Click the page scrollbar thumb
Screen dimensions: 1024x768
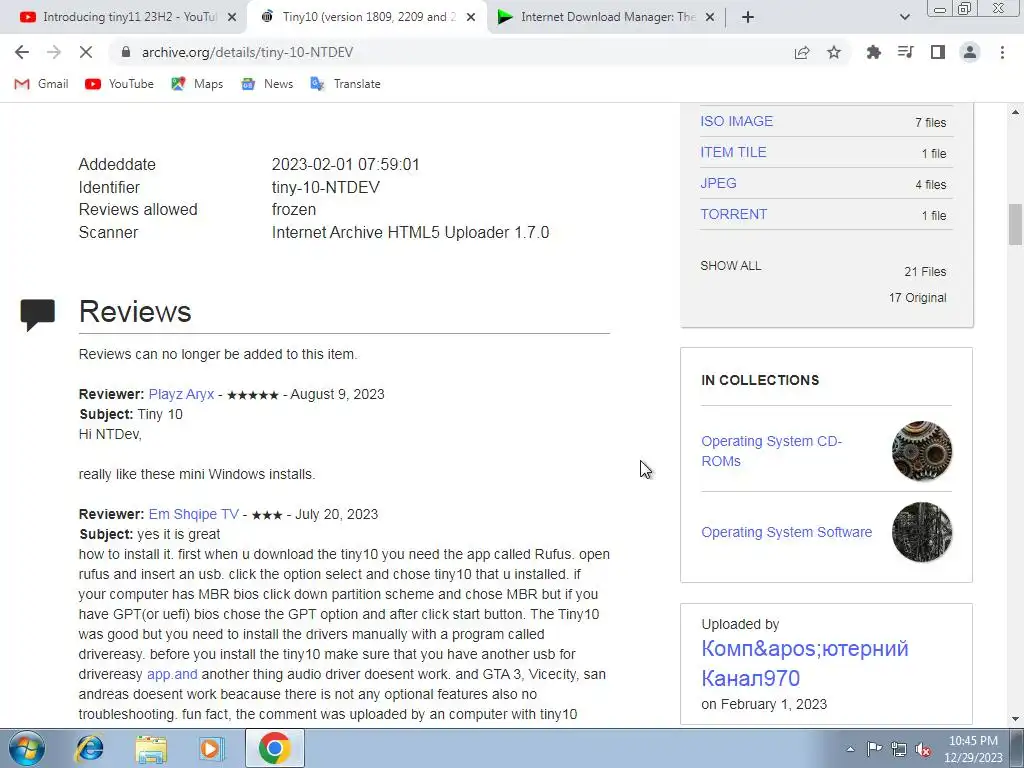point(1015,224)
